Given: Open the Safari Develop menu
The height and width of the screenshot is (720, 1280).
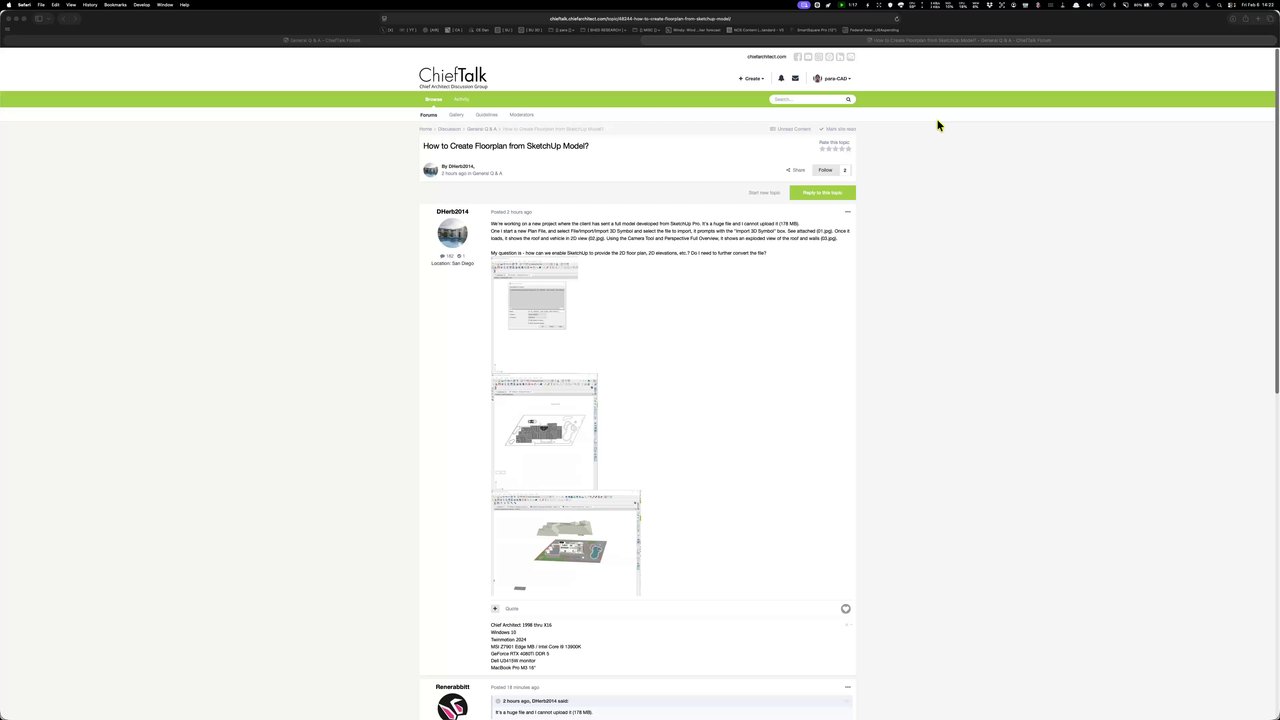Looking at the screenshot, I should coord(141,4).
